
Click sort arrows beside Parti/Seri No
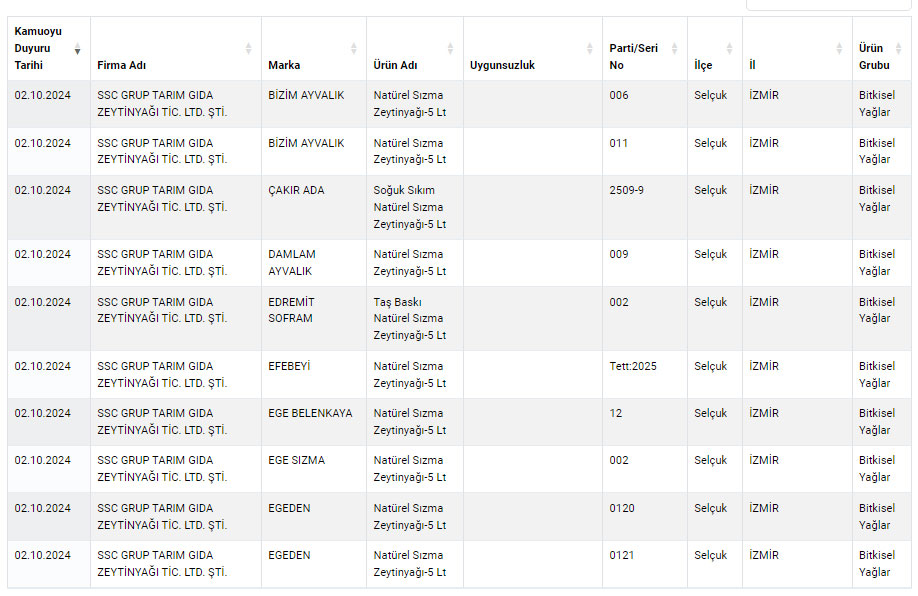tap(674, 49)
